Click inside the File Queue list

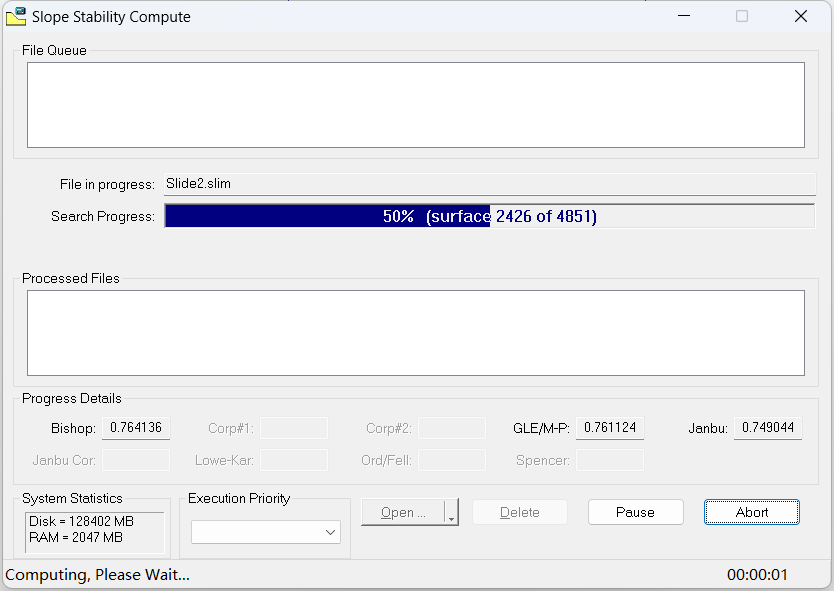click(415, 105)
